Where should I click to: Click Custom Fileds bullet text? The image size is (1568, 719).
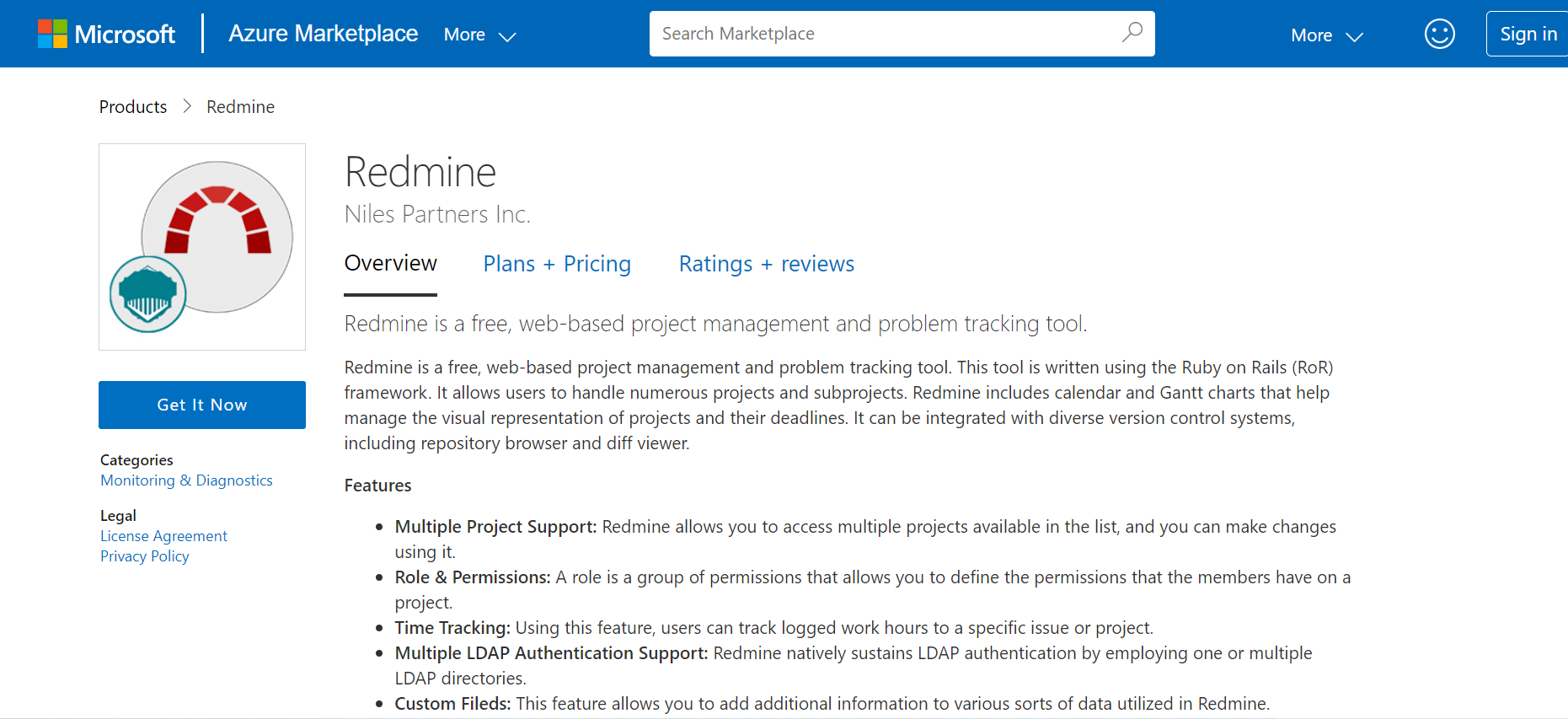(453, 704)
